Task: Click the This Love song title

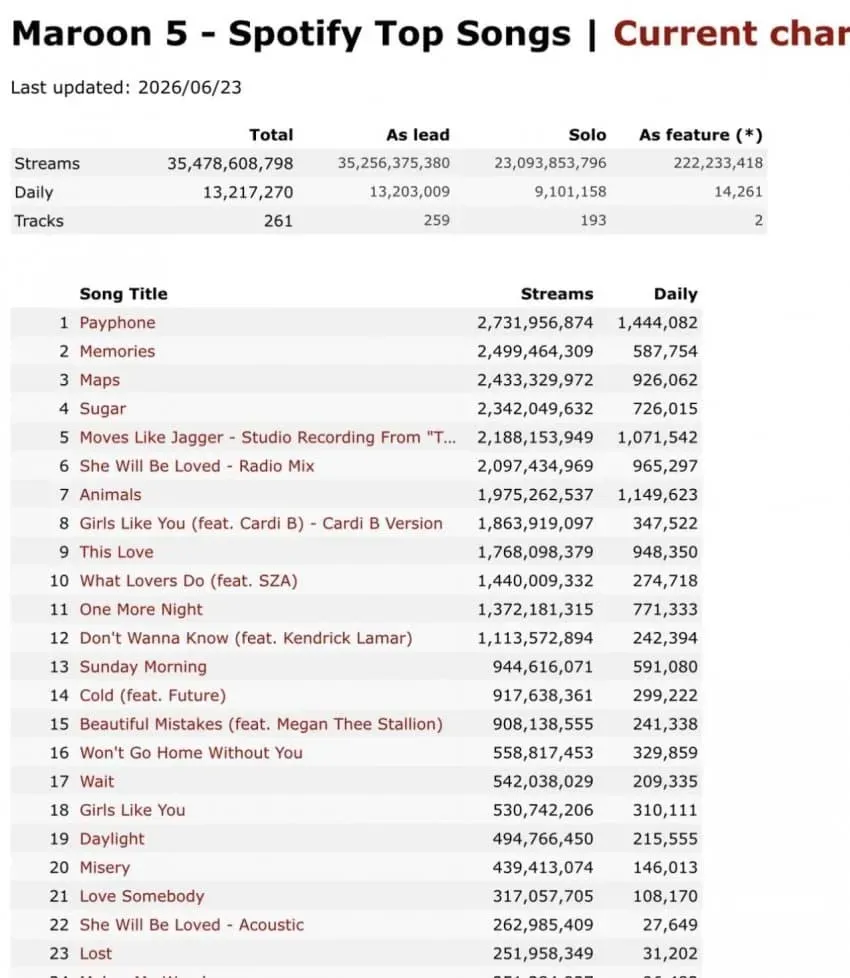Action: (x=117, y=552)
